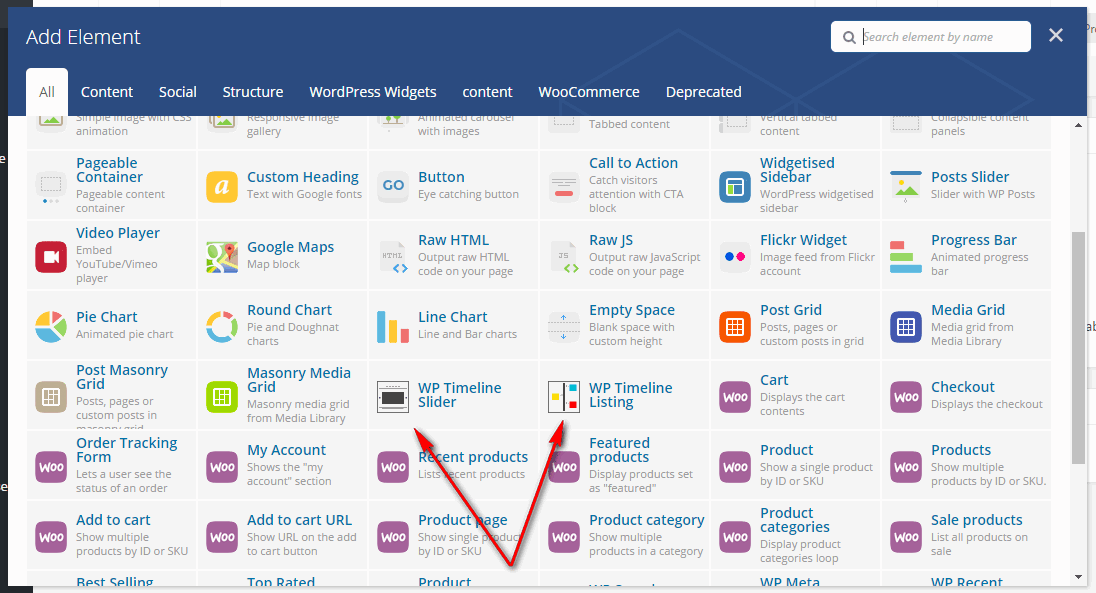Select the Post Grid orange icon
This screenshot has width=1096, height=593.
pos(735,326)
